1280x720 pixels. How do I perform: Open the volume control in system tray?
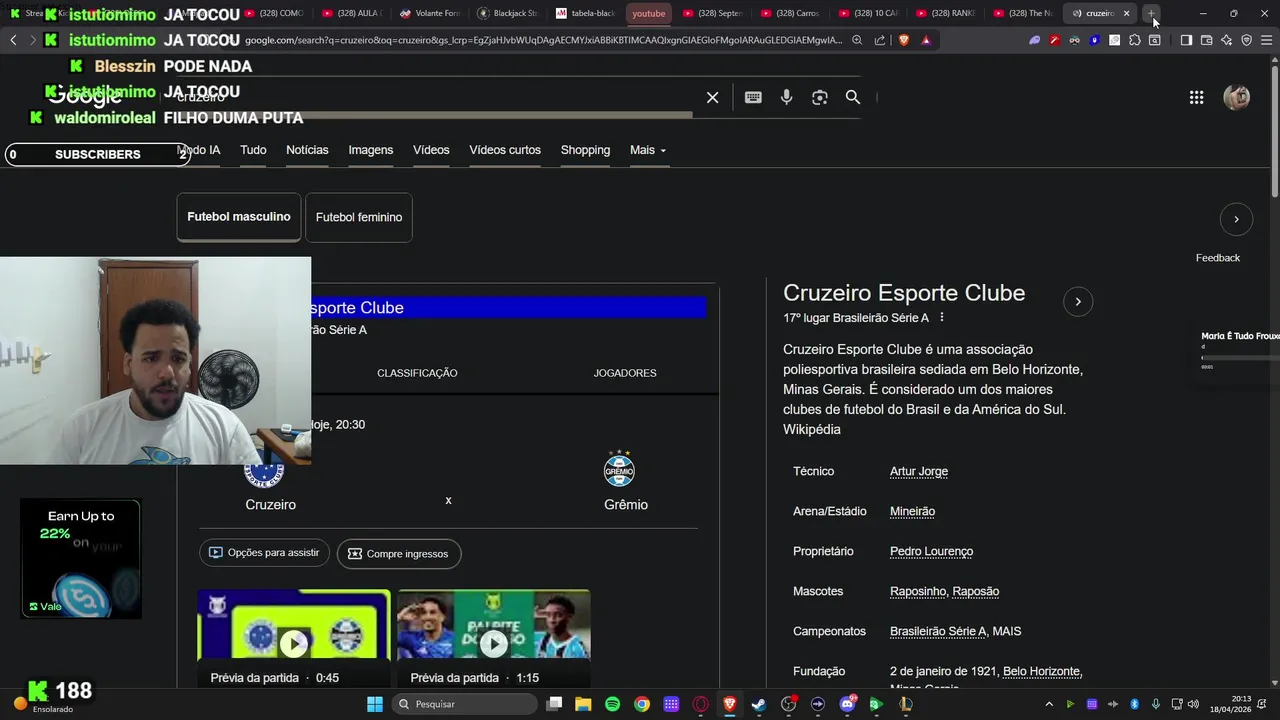1193,704
